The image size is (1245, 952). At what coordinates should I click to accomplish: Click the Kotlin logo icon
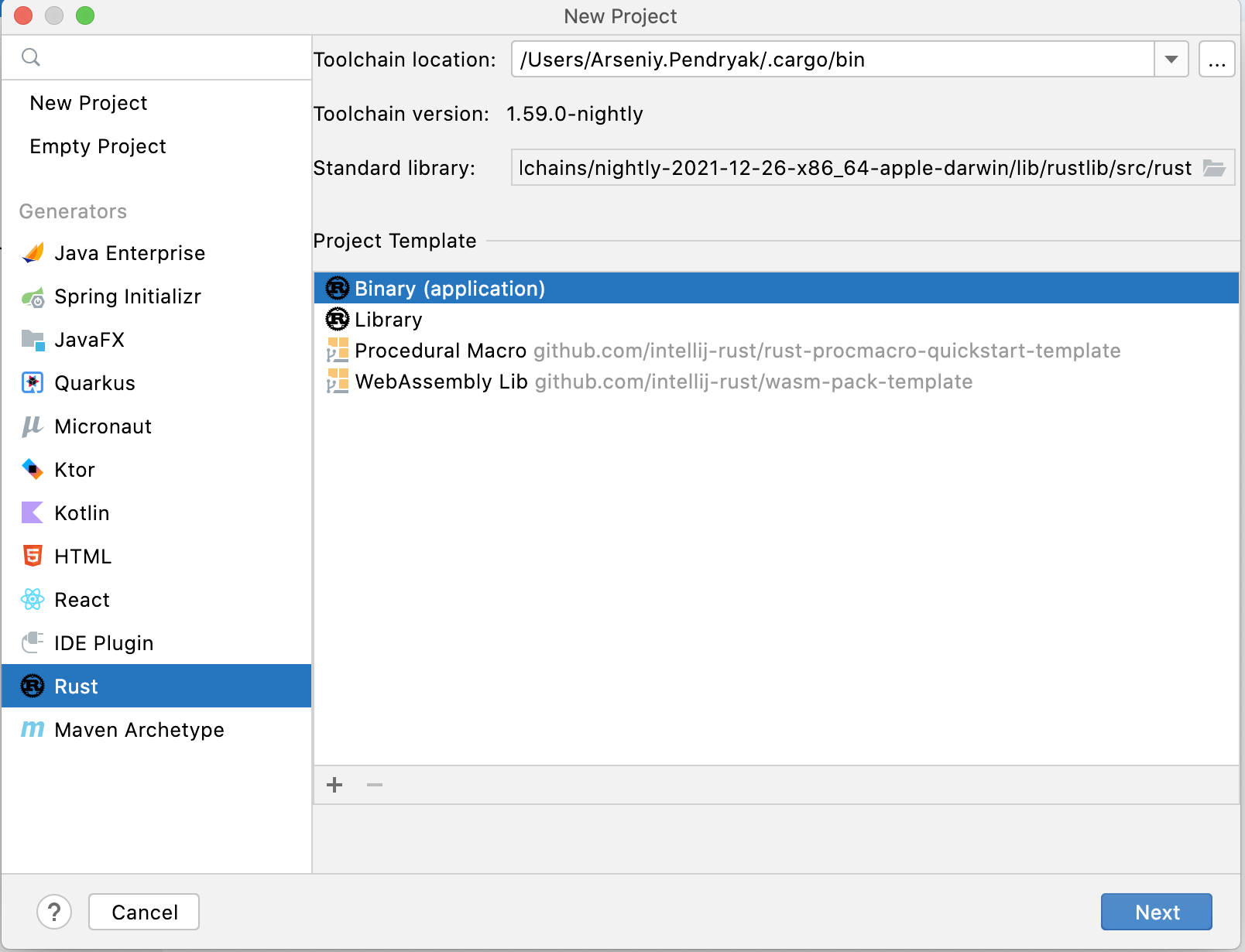pyautogui.click(x=33, y=513)
